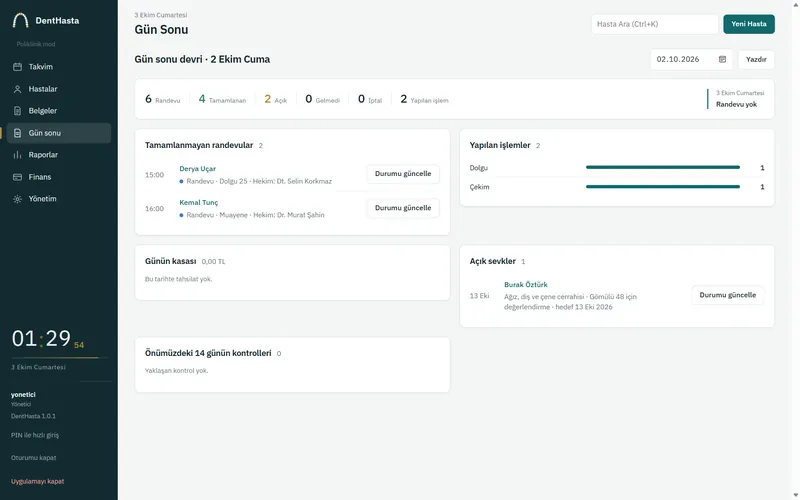Update status for Derya Uçar appointment
The height and width of the screenshot is (500, 800).
coord(403,174)
